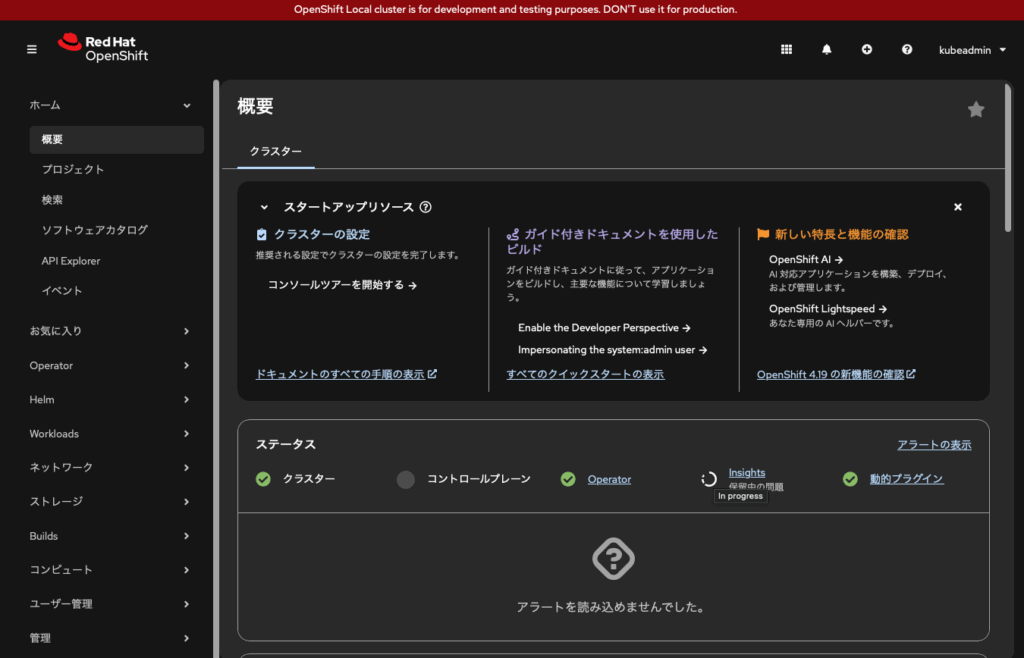Click the plus quick-create icon
The height and width of the screenshot is (658, 1024).
pos(866,49)
